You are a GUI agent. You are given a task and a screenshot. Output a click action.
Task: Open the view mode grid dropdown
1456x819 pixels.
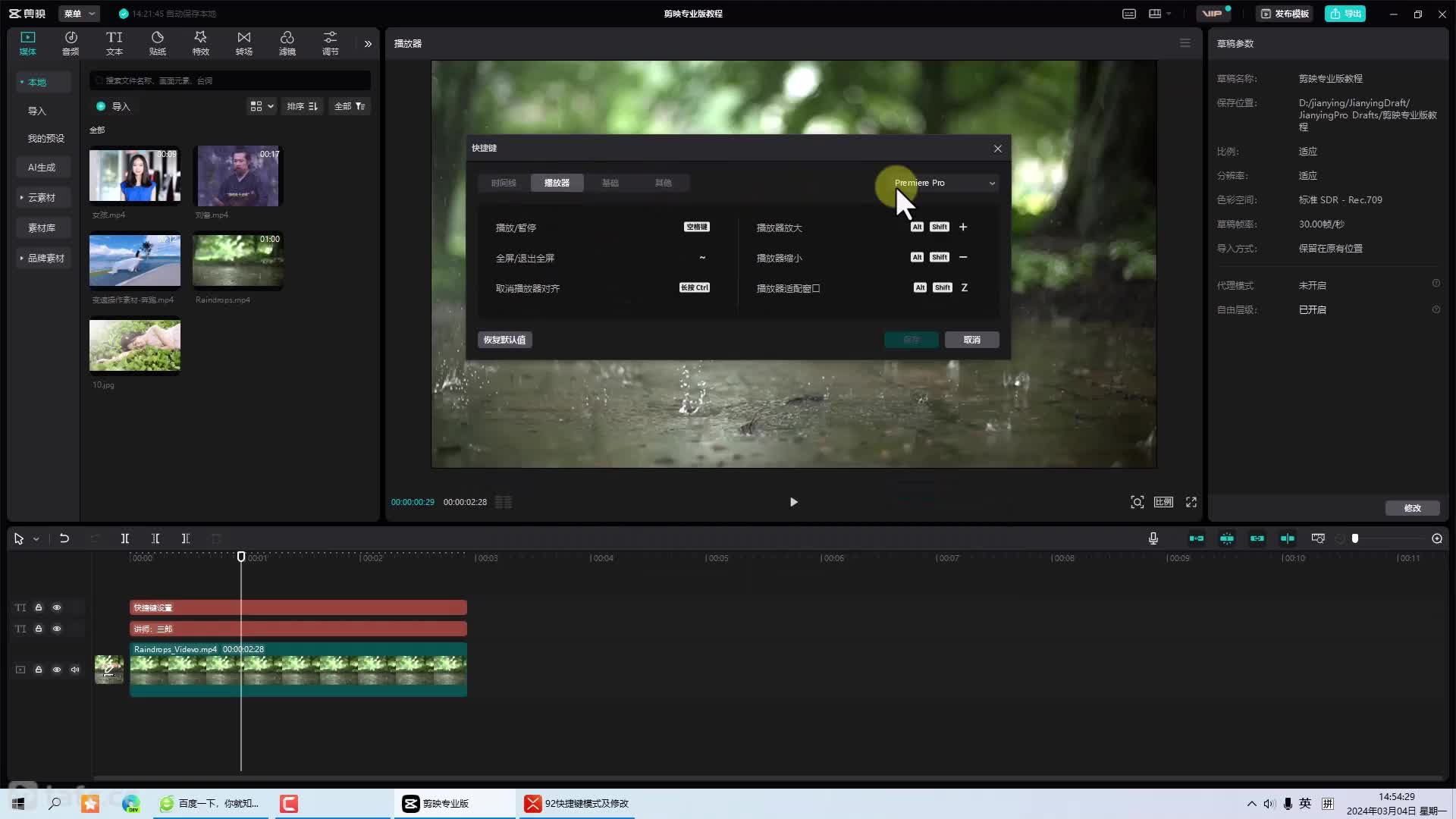[262, 106]
